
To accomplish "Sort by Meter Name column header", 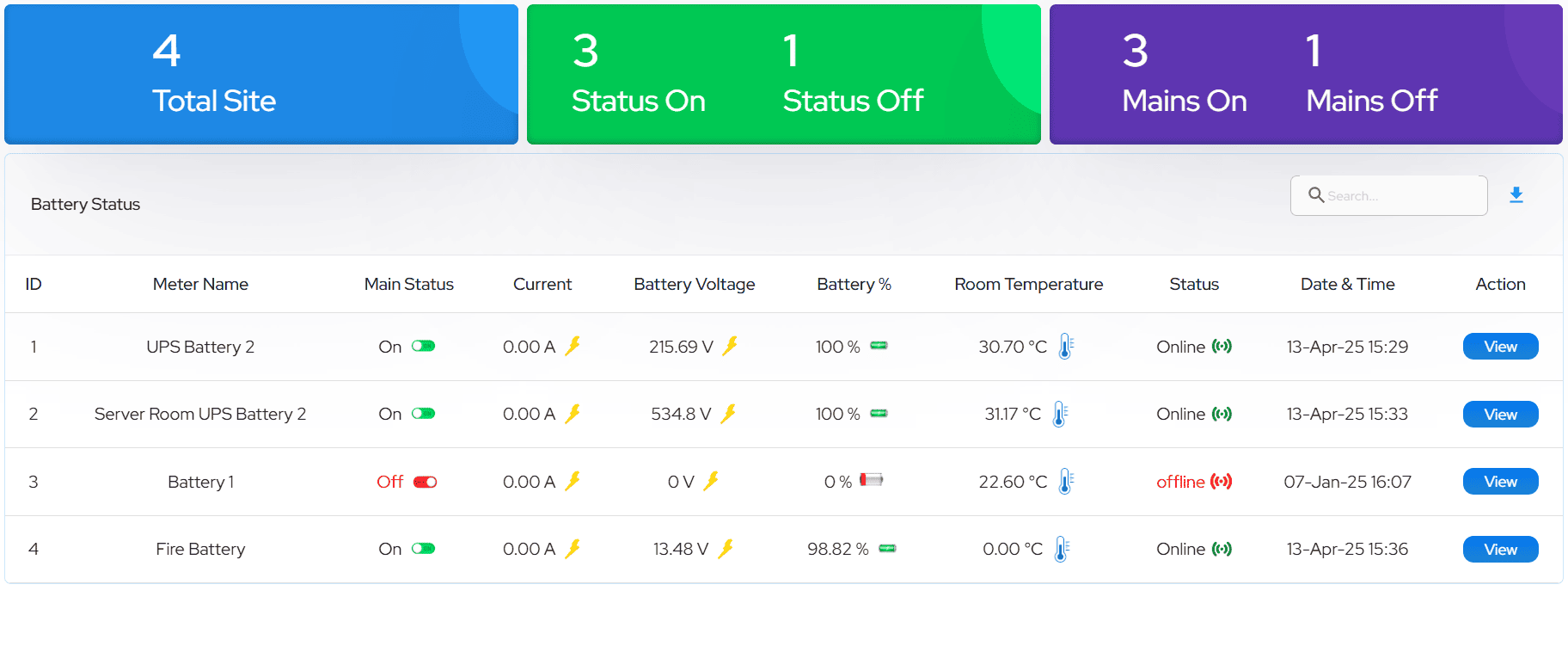I will [x=200, y=284].
